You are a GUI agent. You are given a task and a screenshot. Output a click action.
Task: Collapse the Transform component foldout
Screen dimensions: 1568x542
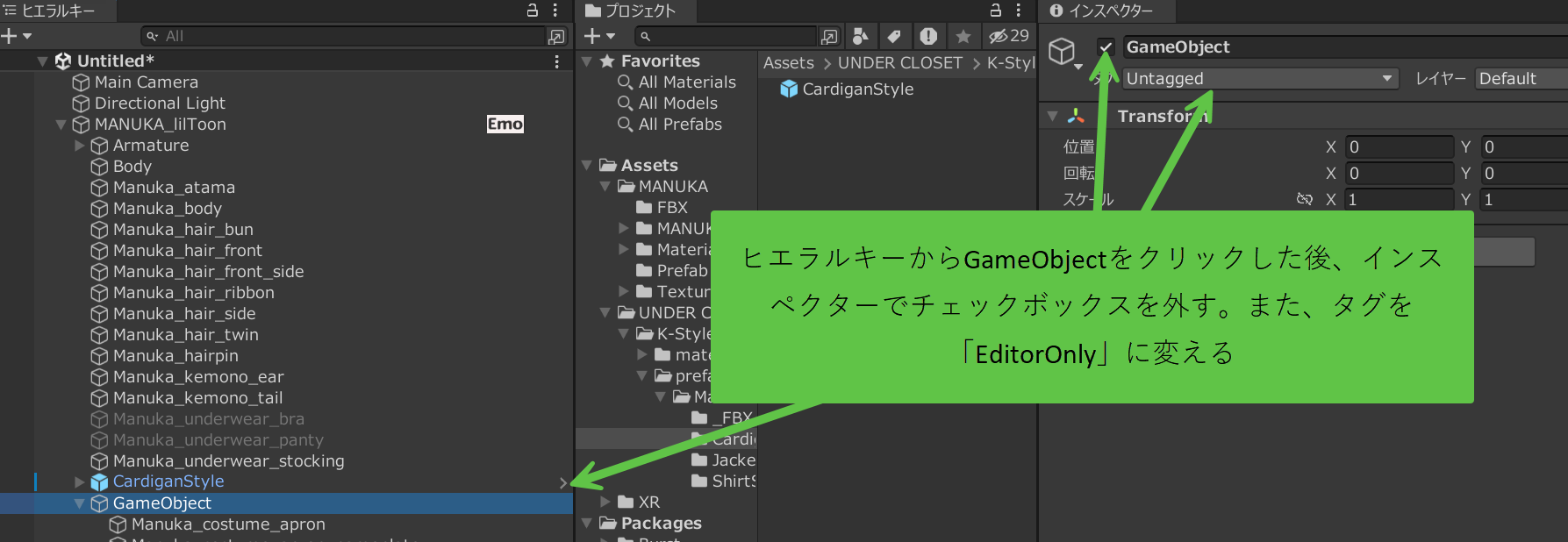click(x=1052, y=116)
